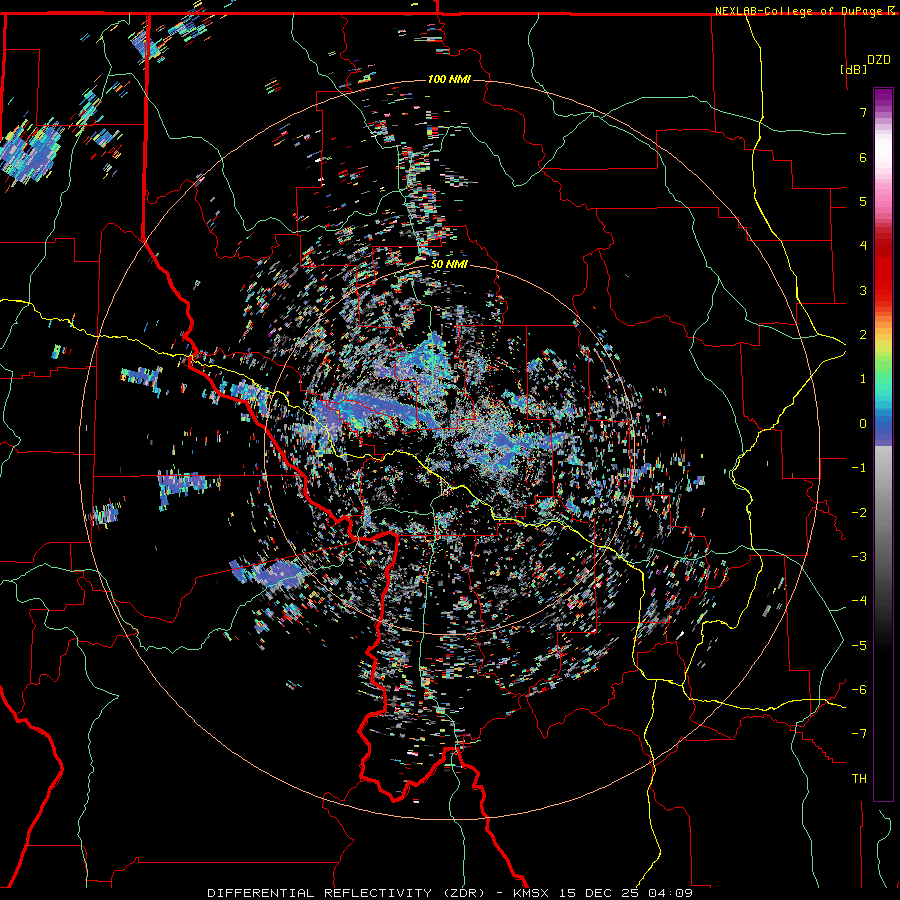This screenshot has width=900, height=900.
Task: Click the [dB] unit label
Action: (853, 69)
